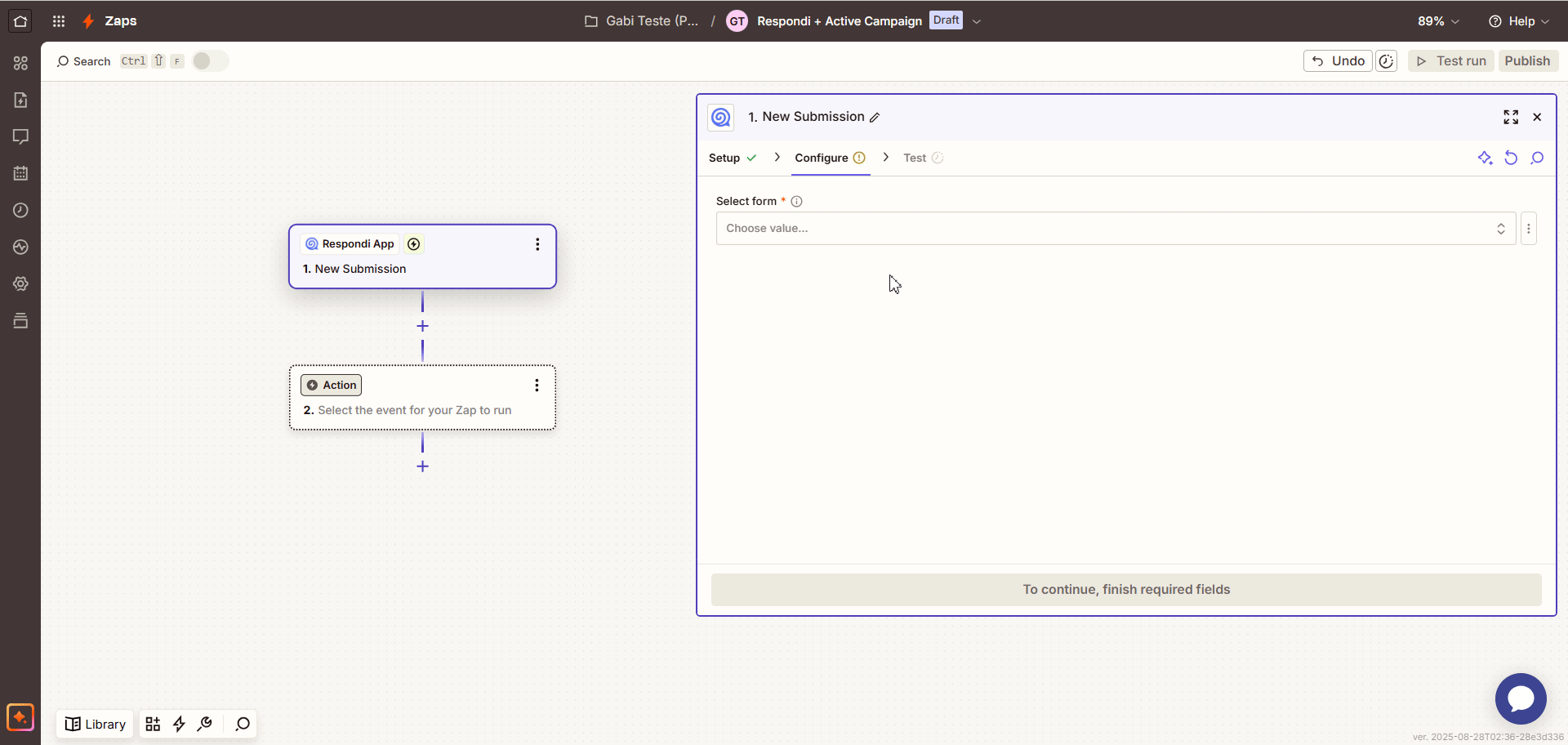Go to the Zapier home icon

20,21
